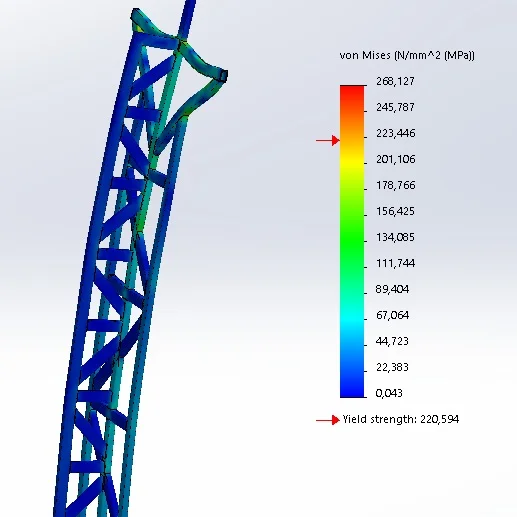
Task: Click legend value 156,425
Action: pyautogui.click(x=395, y=211)
